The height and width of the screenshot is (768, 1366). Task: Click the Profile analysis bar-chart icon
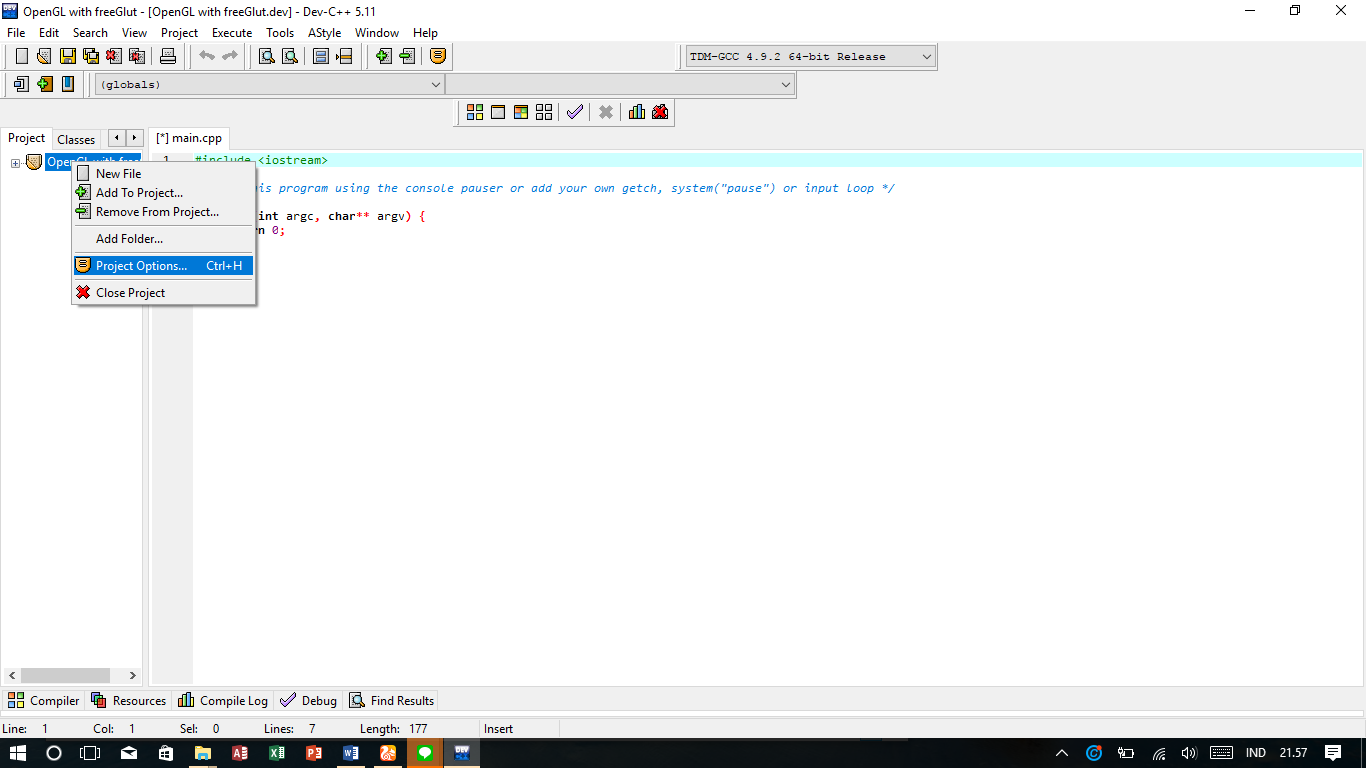click(x=637, y=112)
